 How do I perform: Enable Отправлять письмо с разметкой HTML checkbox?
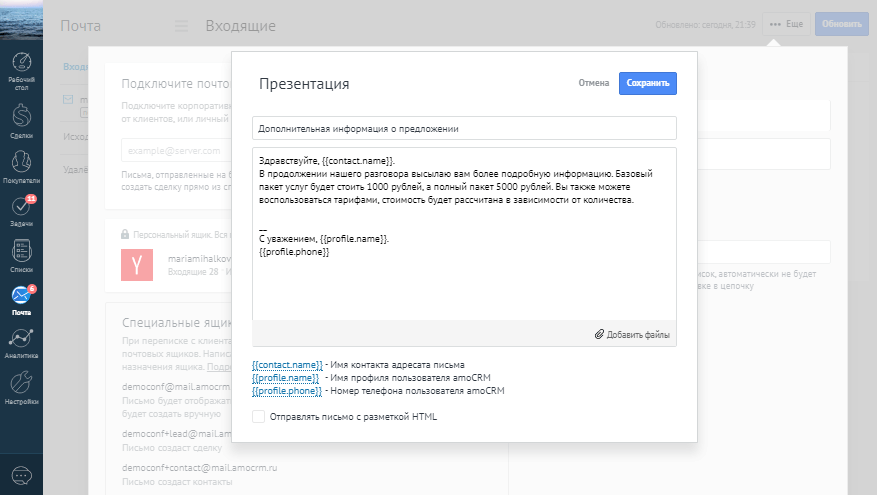tap(259, 416)
